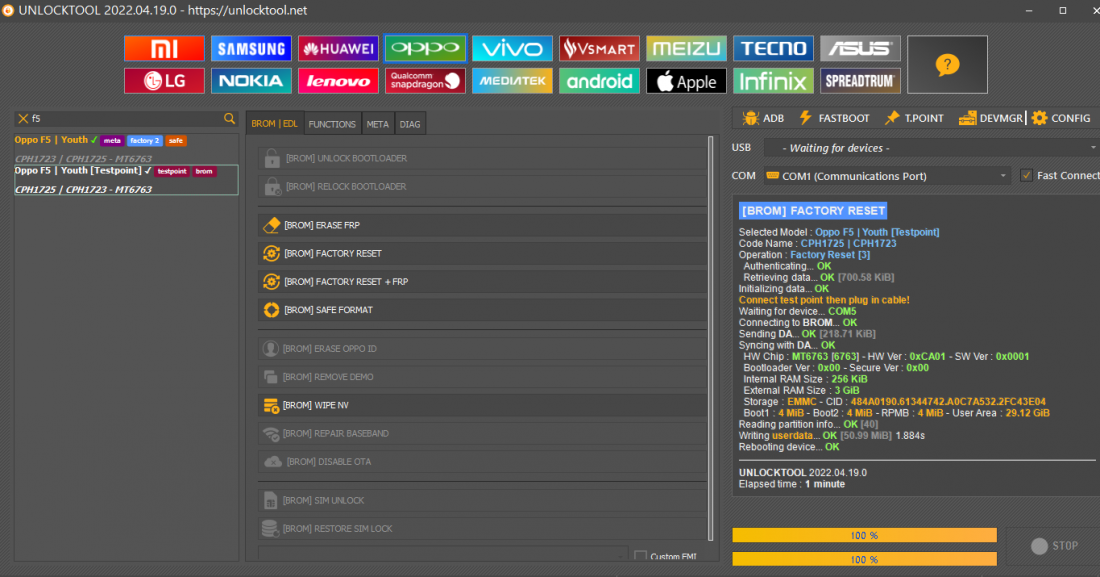Open the generic Android section
Screen dimensions: 1100x577
tap(599, 81)
